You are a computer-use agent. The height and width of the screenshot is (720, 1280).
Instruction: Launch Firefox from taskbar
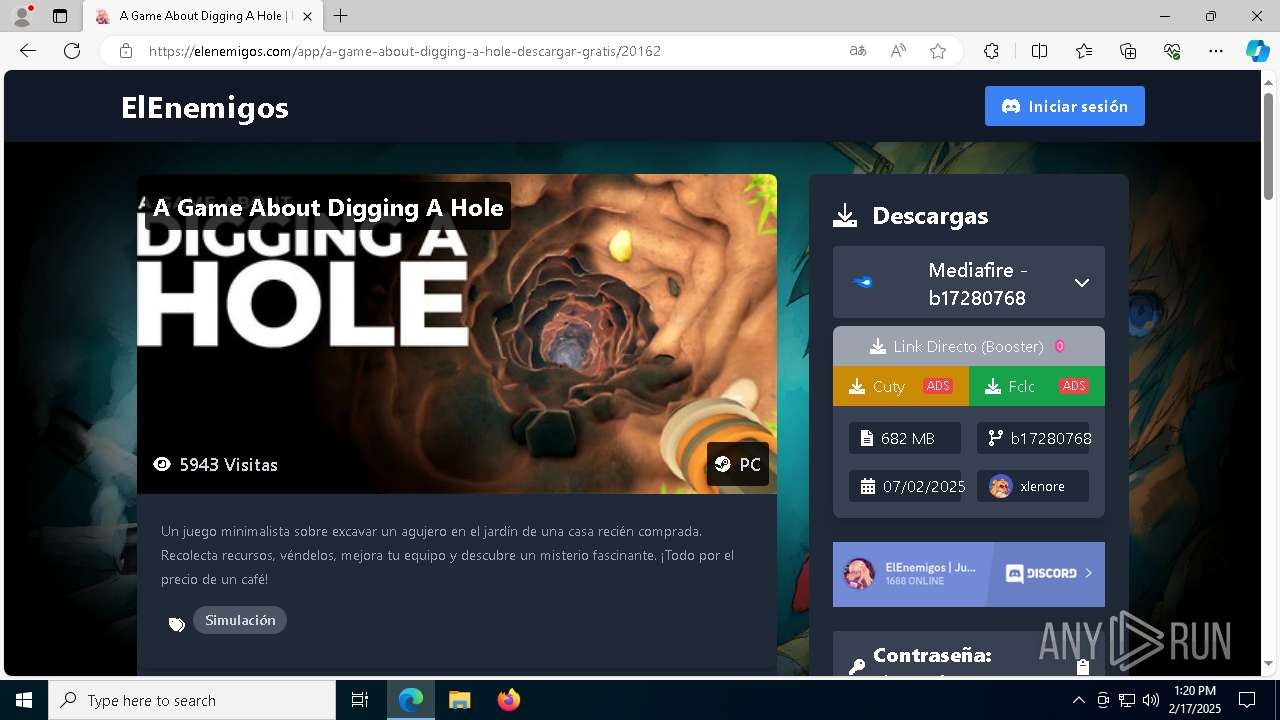(x=508, y=700)
